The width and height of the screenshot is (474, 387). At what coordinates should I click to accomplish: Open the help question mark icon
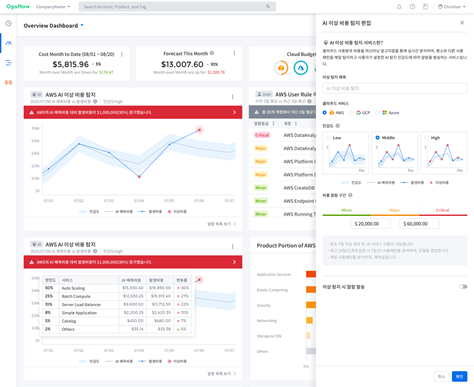click(412, 7)
